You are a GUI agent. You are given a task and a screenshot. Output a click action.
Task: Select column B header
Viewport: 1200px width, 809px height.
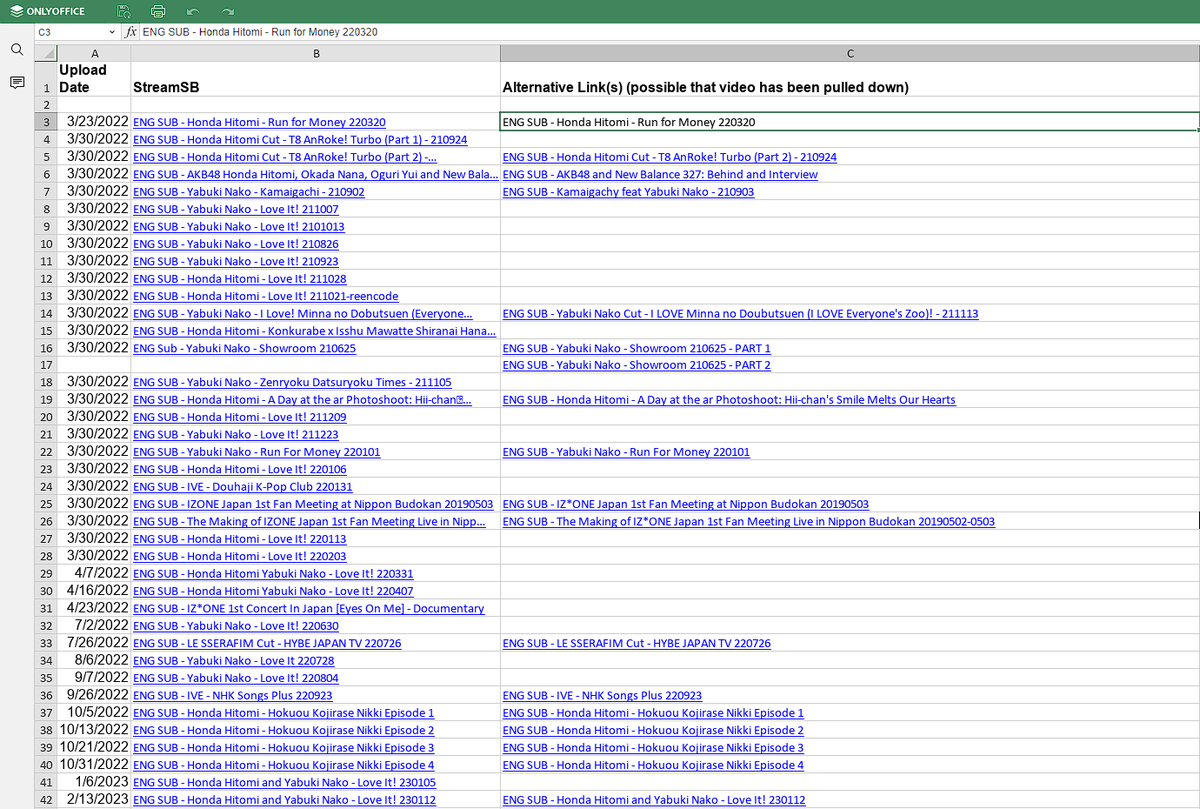coord(315,52)
